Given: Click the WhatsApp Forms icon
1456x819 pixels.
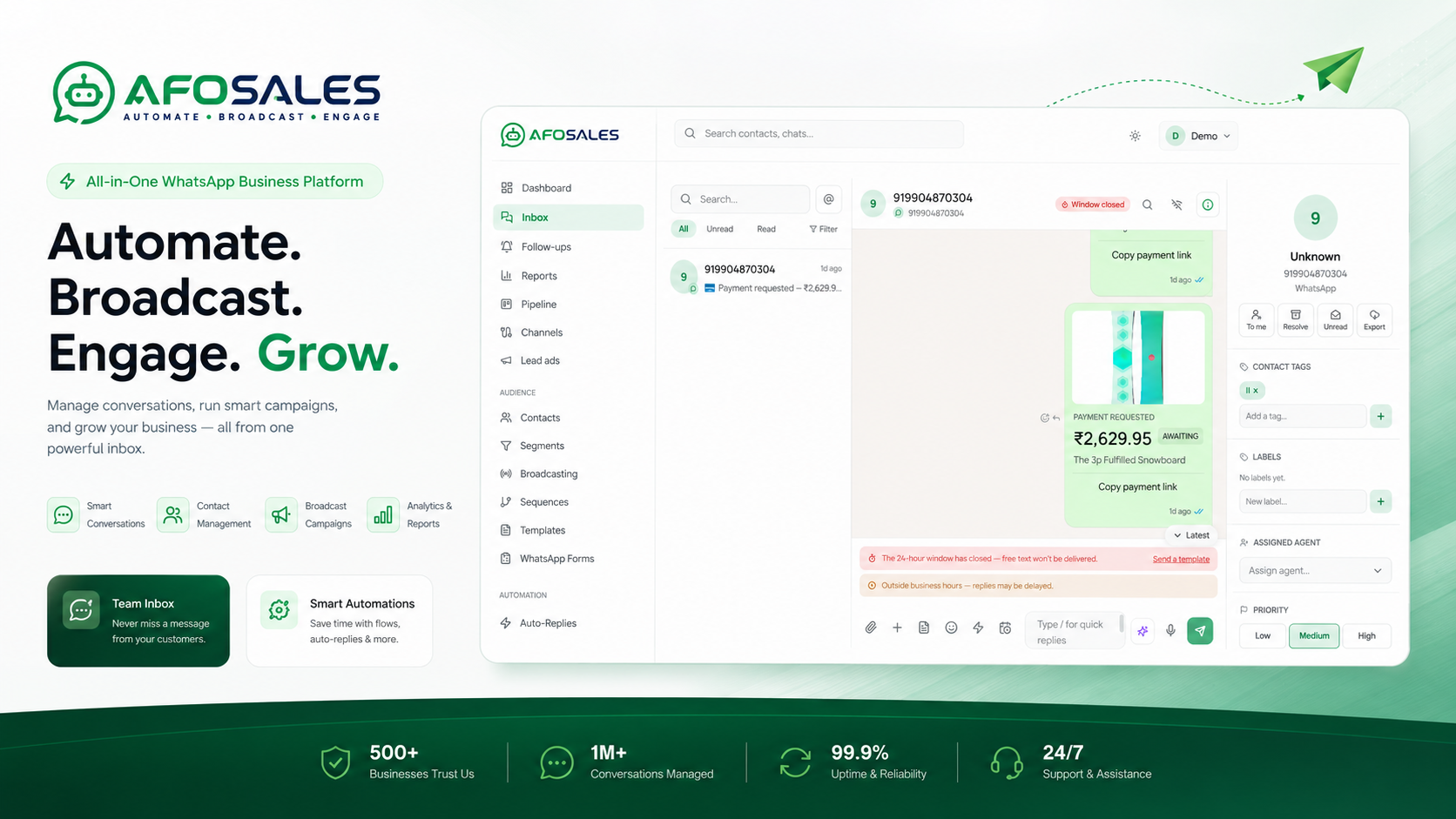Looking at the screenshot, I should (x=506, y=559).
